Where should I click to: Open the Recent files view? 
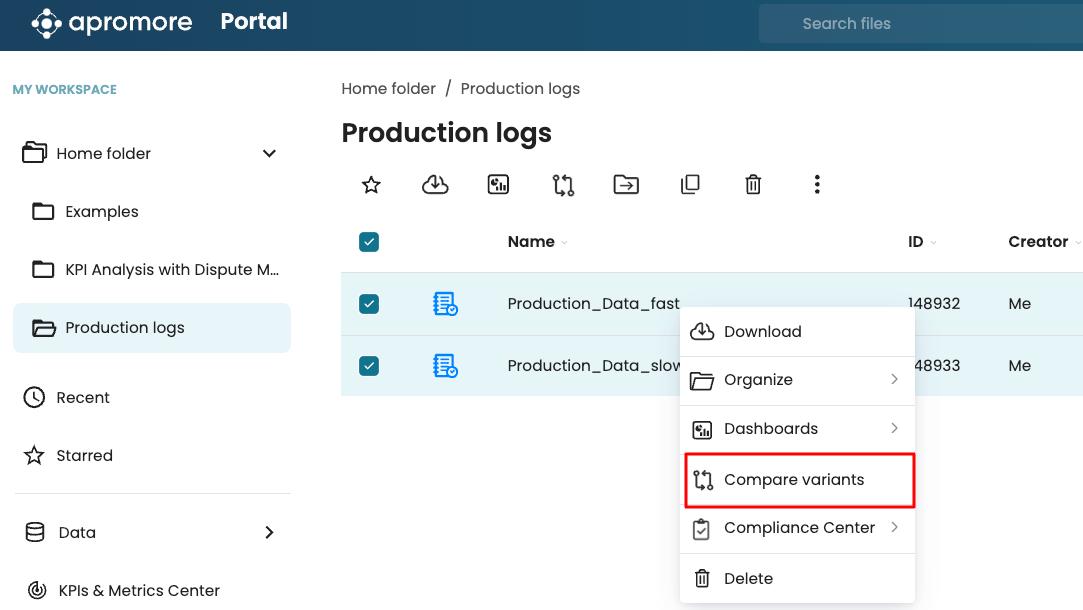tap(82, 398)
